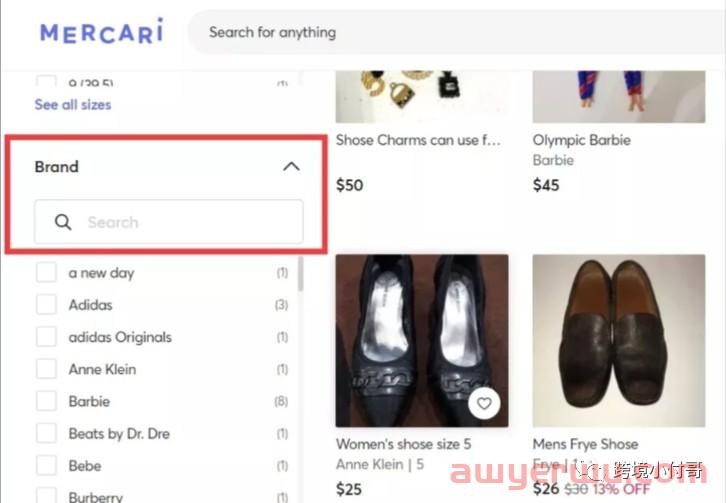Open the Olympic Barbie listing title
Viewport: 726px width, 503px height.
tap(582, 140)
